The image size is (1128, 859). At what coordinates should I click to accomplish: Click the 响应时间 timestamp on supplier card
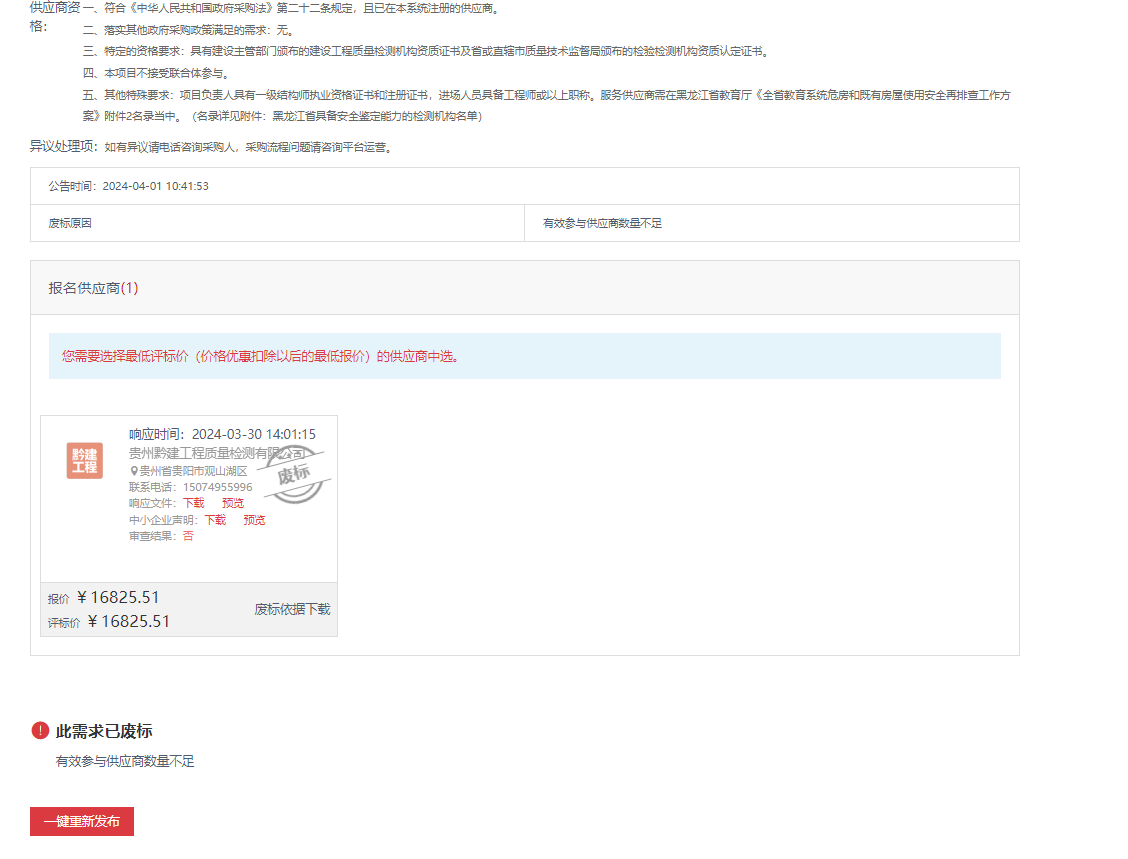tap(253, 434)
